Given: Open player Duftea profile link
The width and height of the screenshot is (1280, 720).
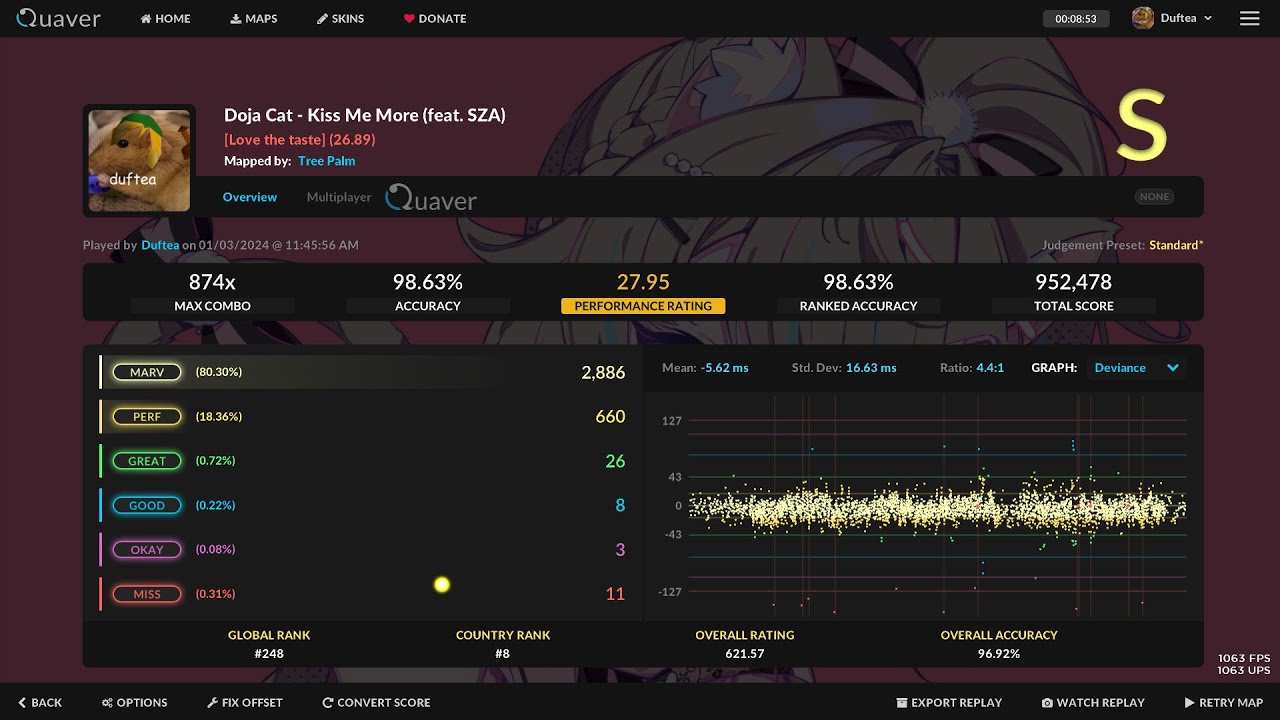Looking at the screenshot, I should click(x=160, y=245).
